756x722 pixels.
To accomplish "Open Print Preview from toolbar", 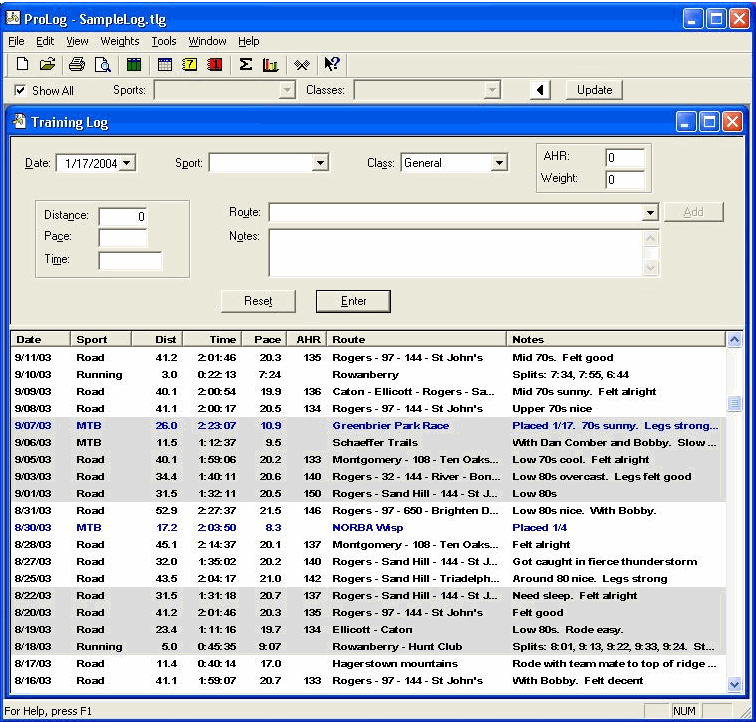I will click(x=102, y=64).
